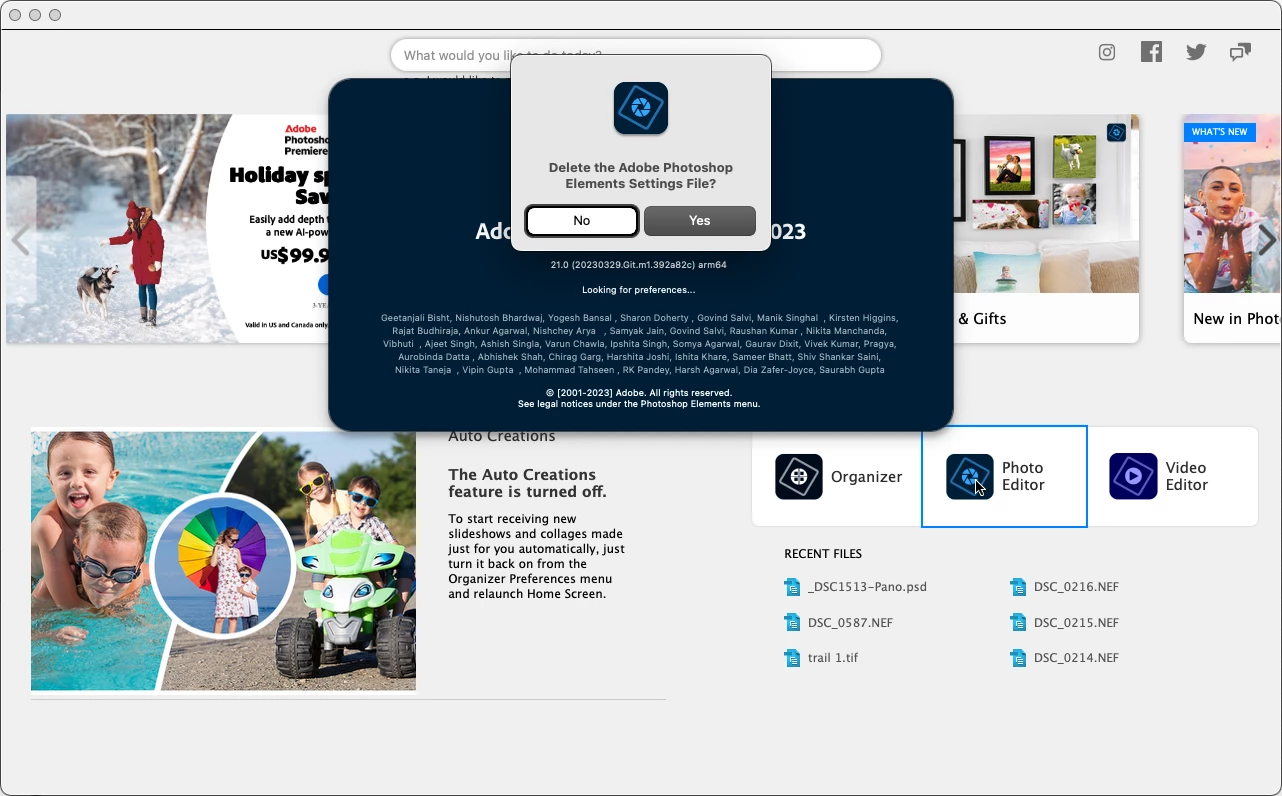Image resolution: width=1282 pixels, height=796 pixels.
Task: Click Yes to delete the settings file
Action: (700, 221)
